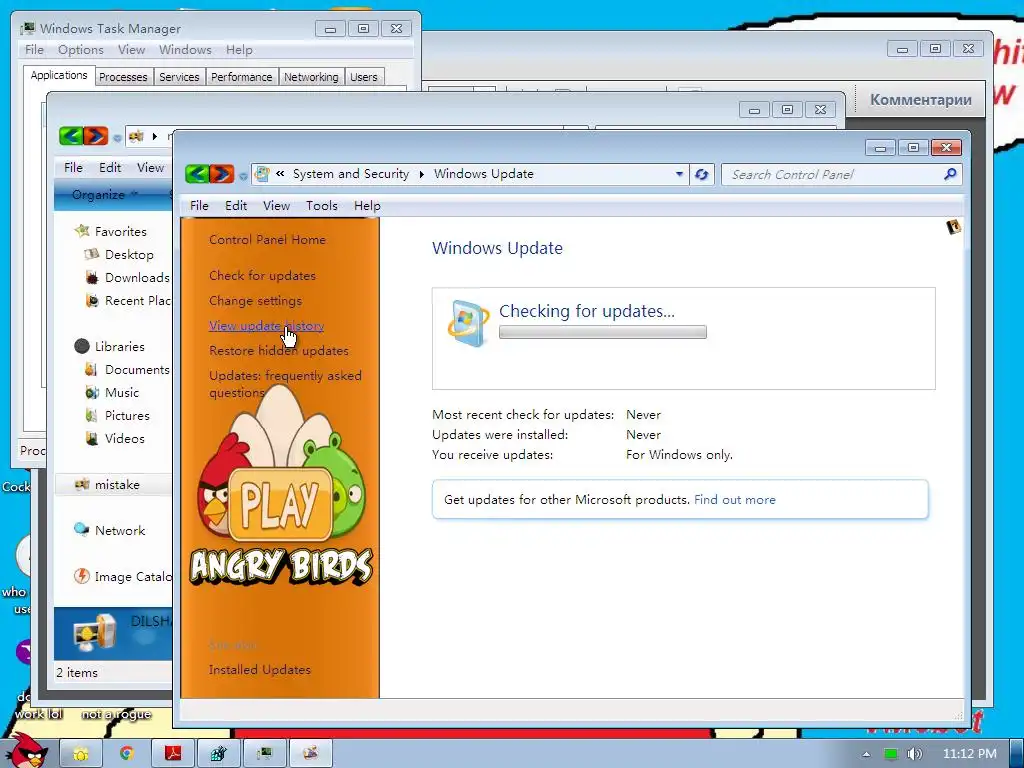Select Libraries in Explorer sidebar

point(119,347)
